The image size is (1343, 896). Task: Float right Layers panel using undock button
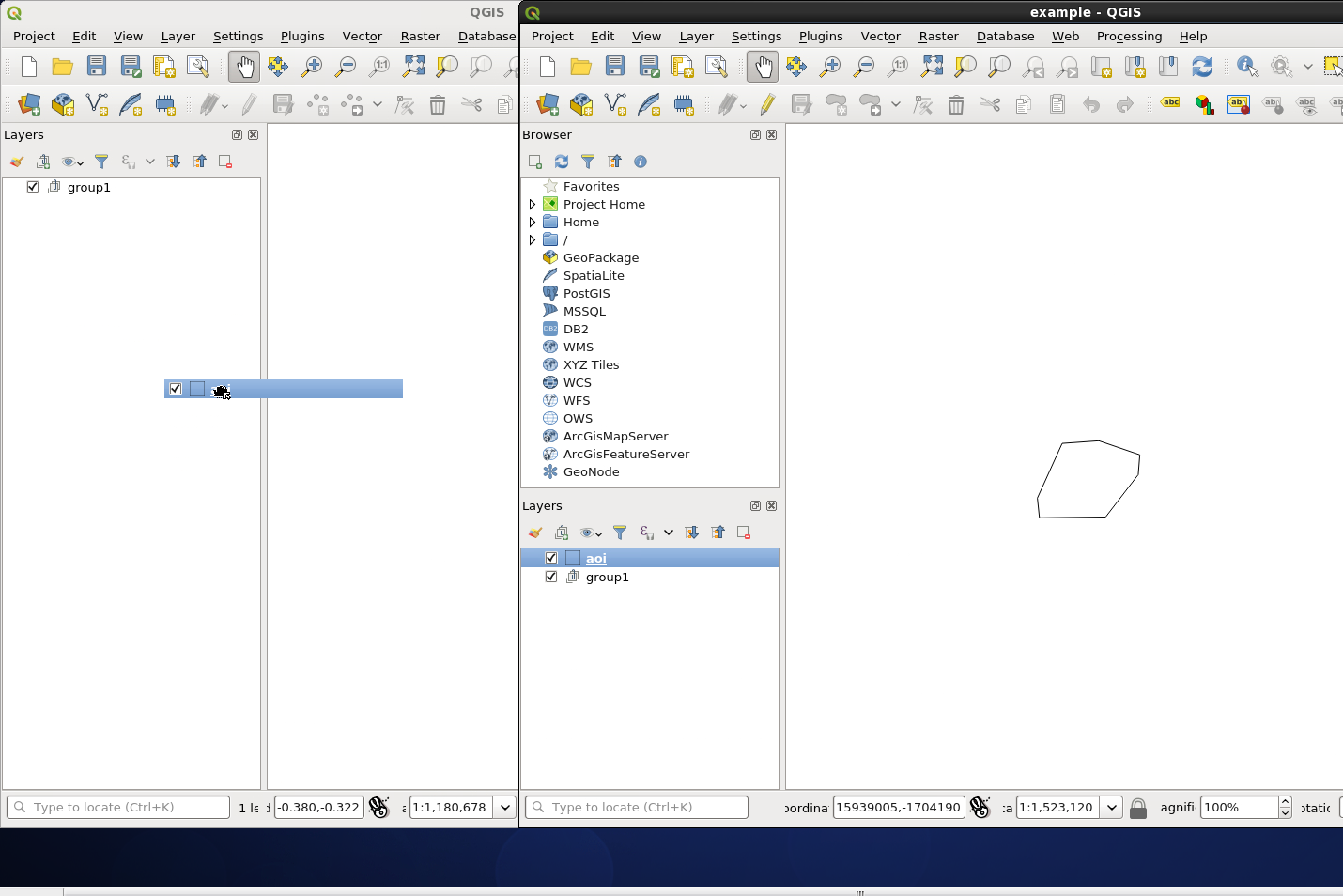(755, 505)
